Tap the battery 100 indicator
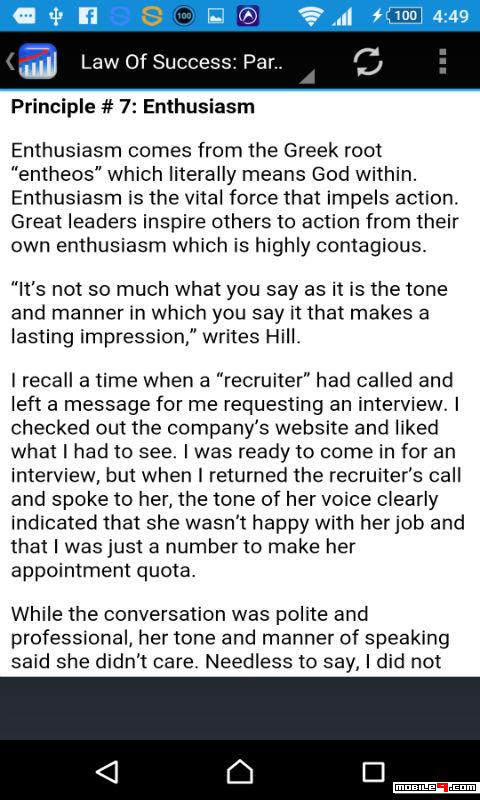 (396, 16)
